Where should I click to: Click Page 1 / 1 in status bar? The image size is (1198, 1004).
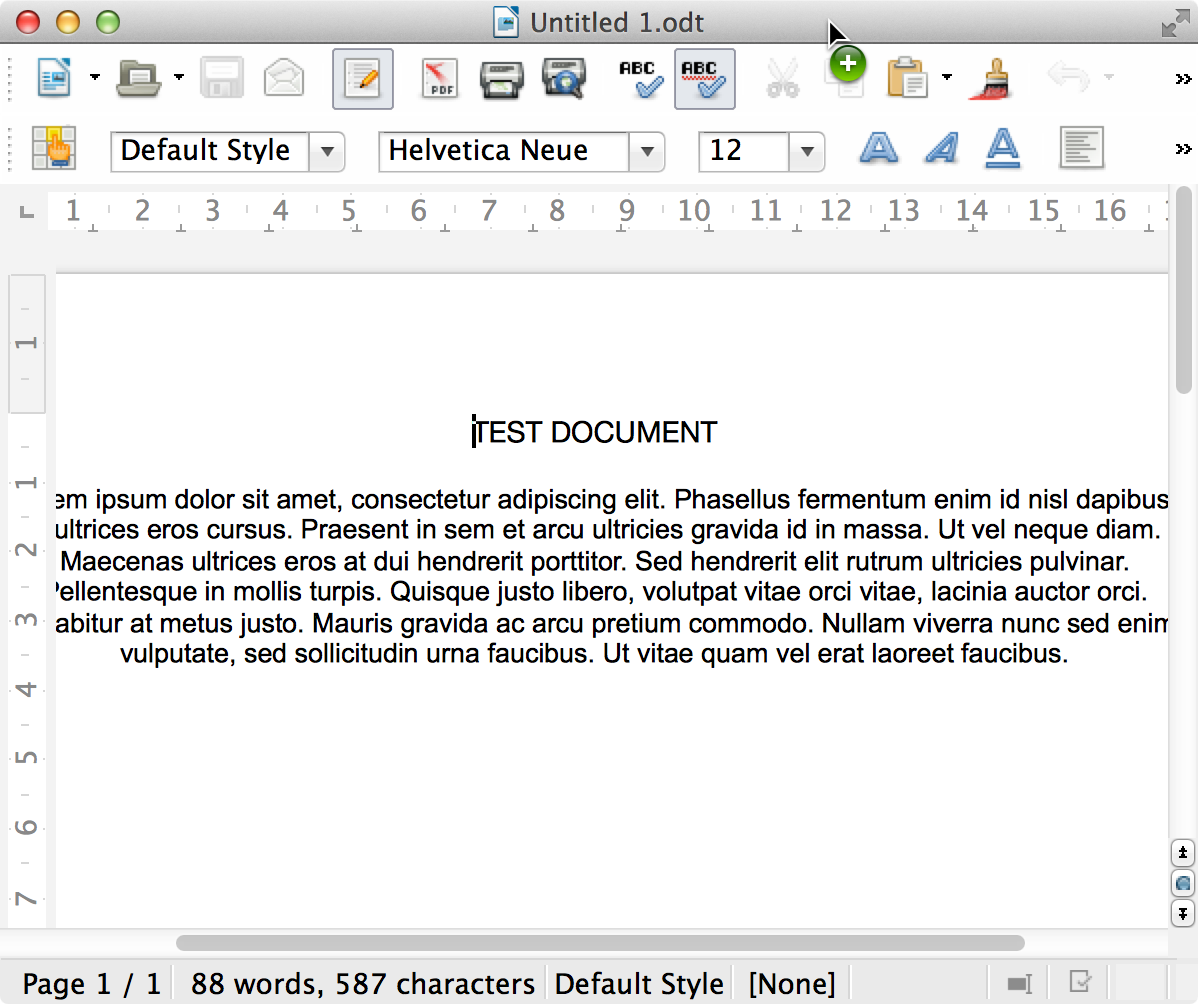coord(91,984)
